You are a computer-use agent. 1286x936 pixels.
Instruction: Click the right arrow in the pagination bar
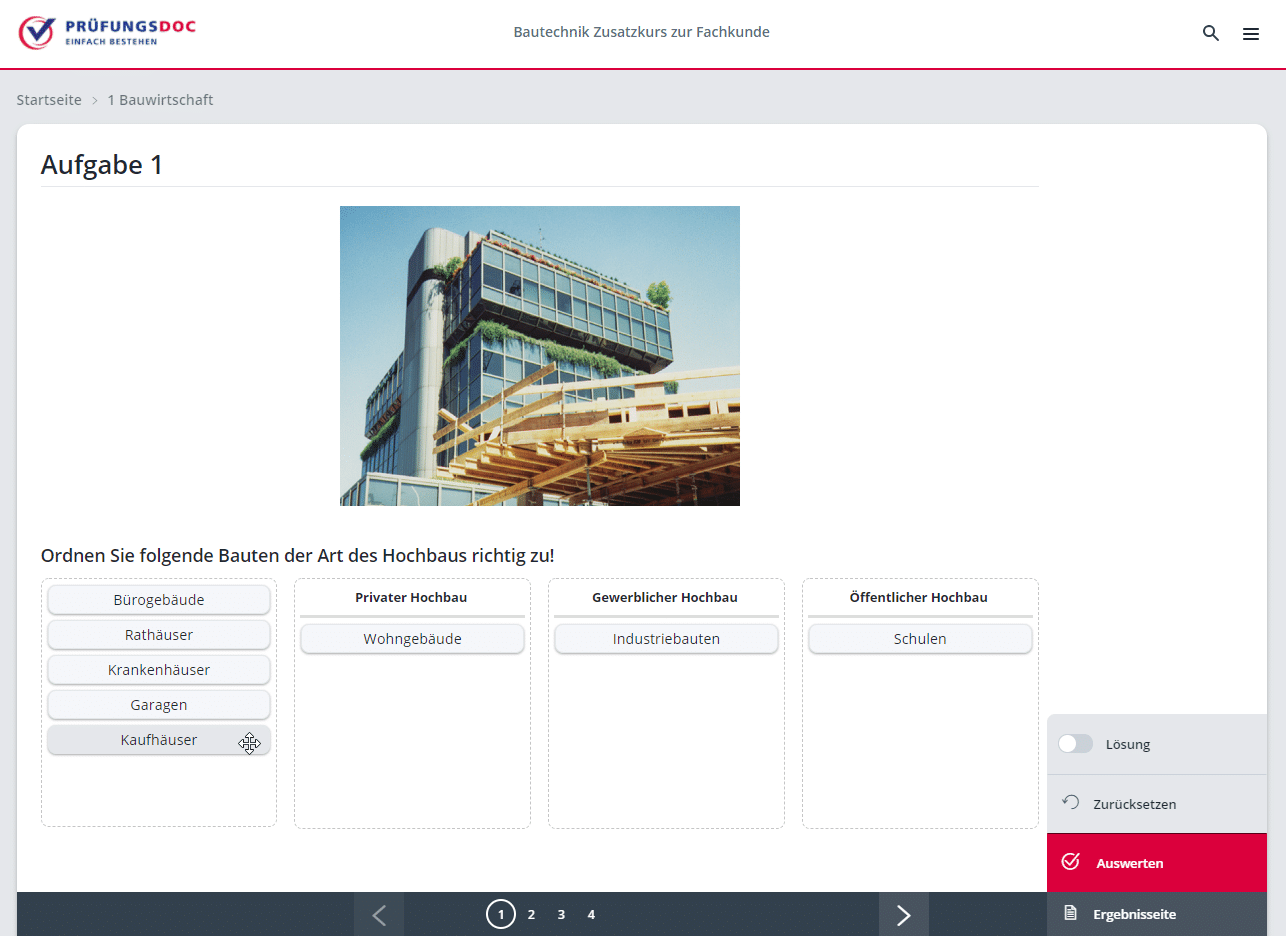(903, 913)
